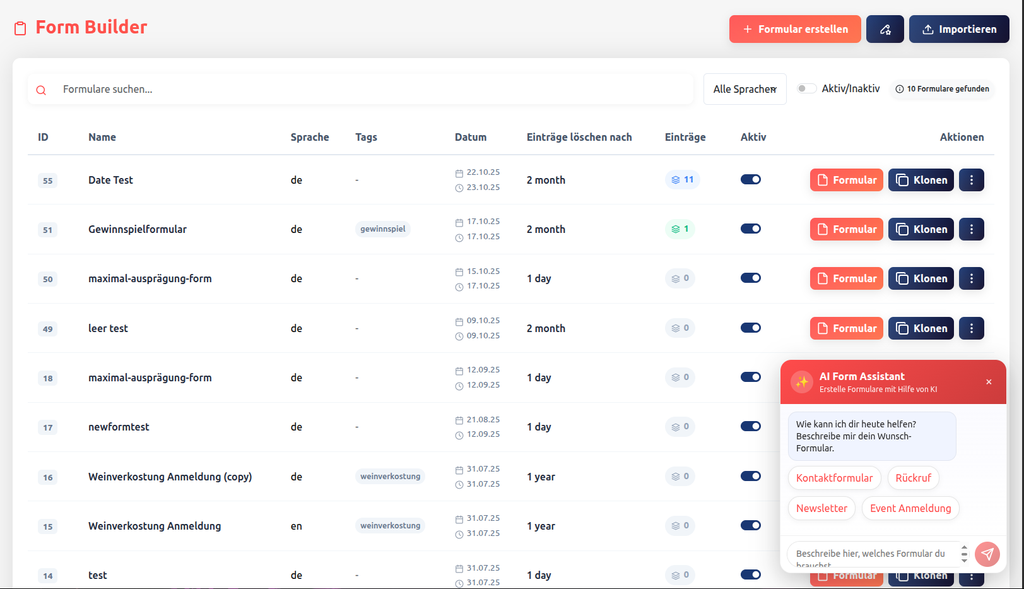
Task: Click the gewinnspiel tag chip
Action: 383,229
